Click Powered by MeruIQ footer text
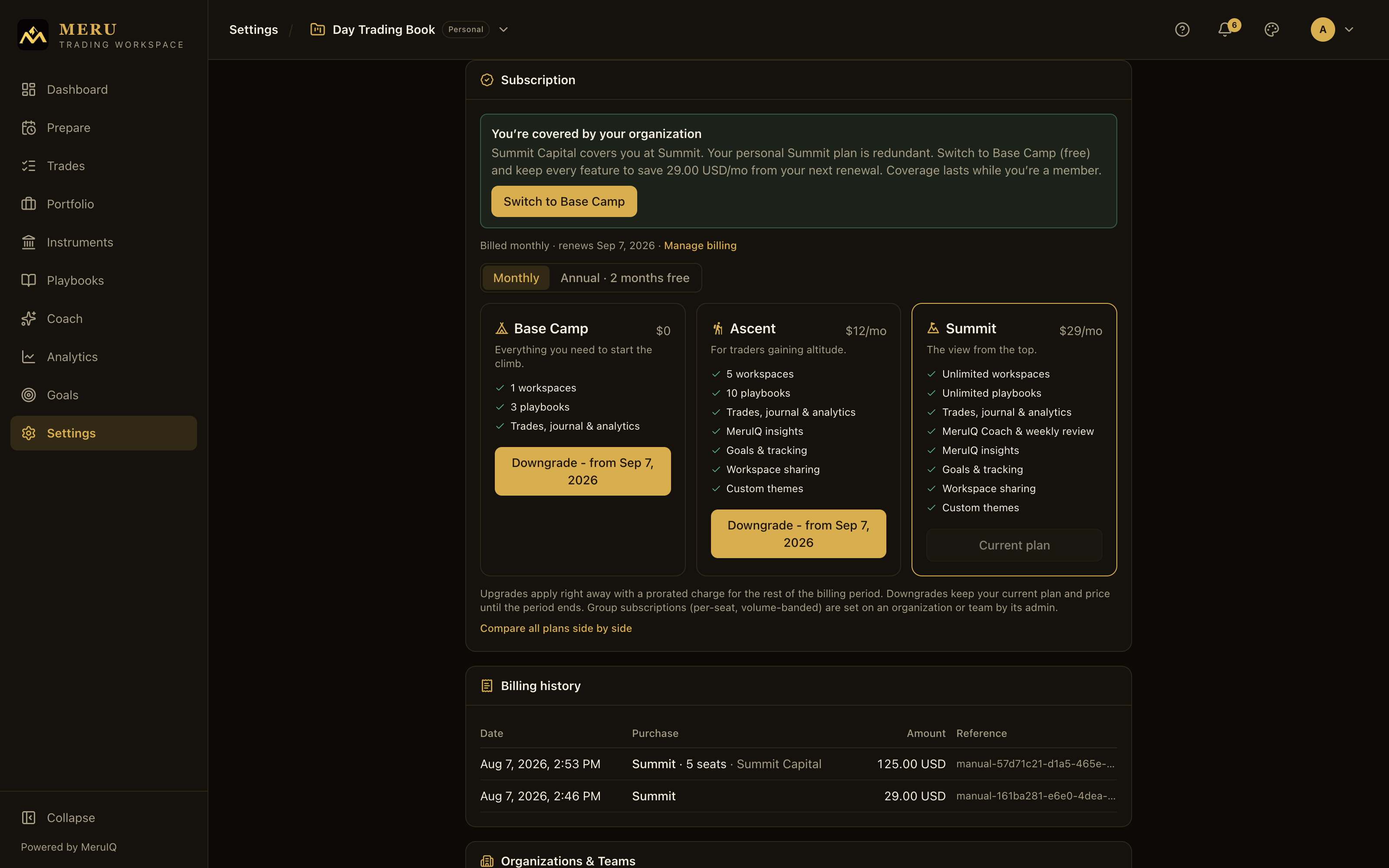The image size is (1389, 868). point(68,847)
